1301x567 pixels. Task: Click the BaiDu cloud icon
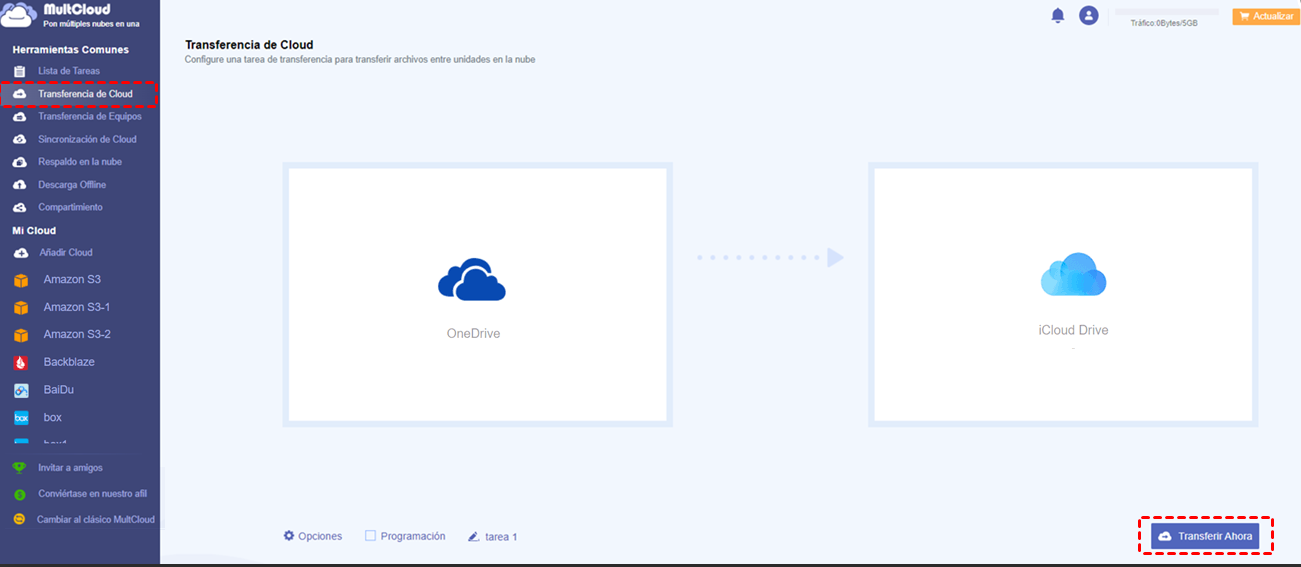tap(21, 390)
